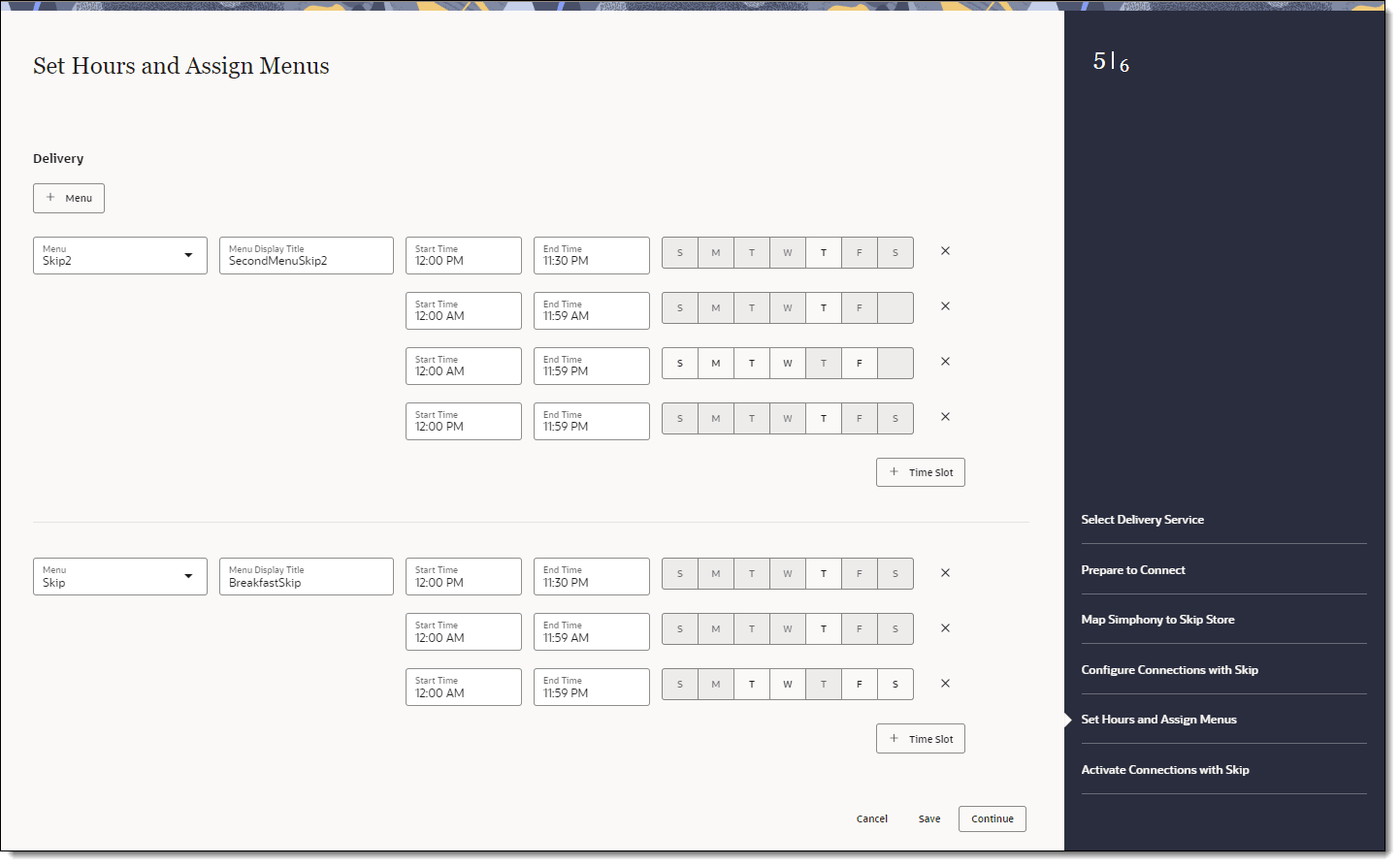Delete Skip2 slot 12:00 AM to 11:59 AM
This screenshot has width=1400, height=866.
point(945,306)
